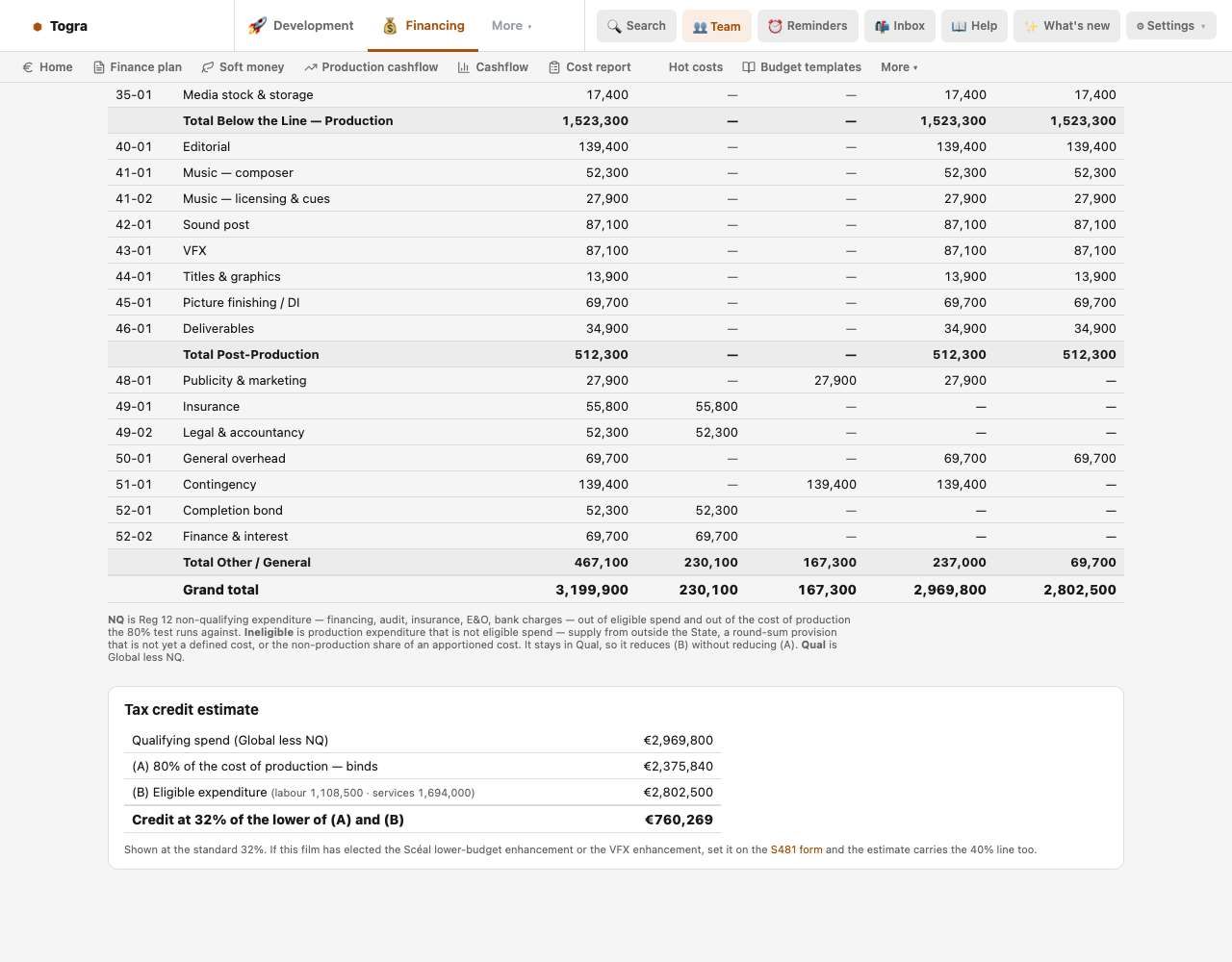Click the Team people icon
The image size is (1232, 962).
point(700,27)
